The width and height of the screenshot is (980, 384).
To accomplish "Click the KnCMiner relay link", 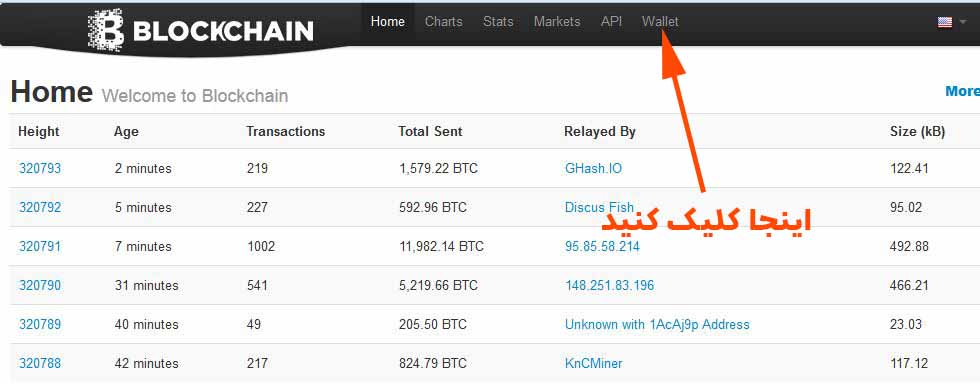I will pyautogui.click(x=593, y=363).
